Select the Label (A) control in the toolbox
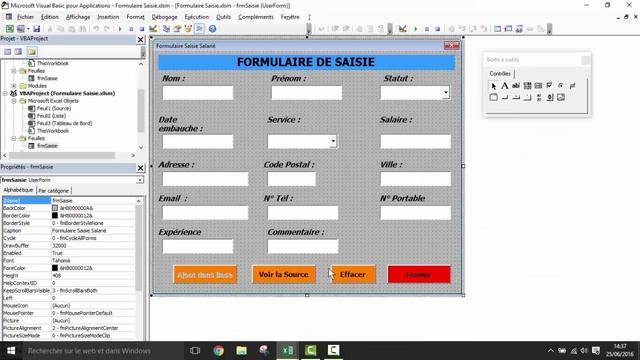The image size is (640, 360). (x=505, y=86)
